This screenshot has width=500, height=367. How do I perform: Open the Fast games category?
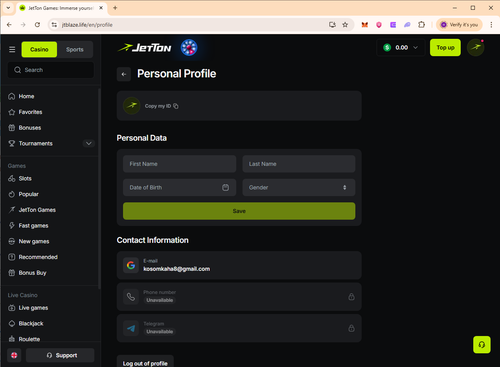33,226
